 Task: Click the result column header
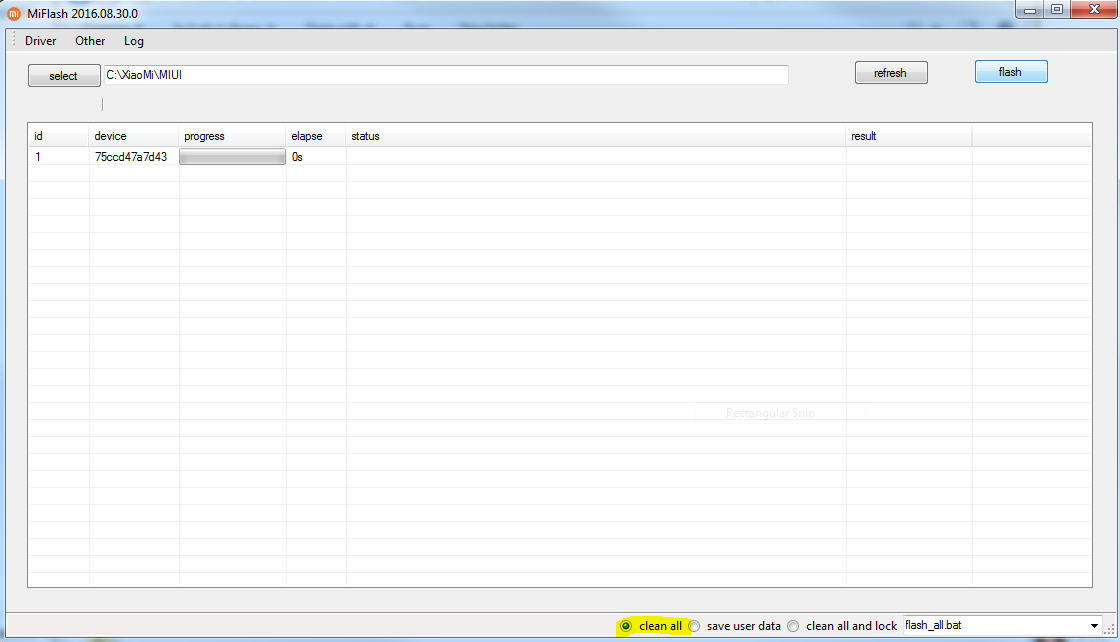point(909,136)
